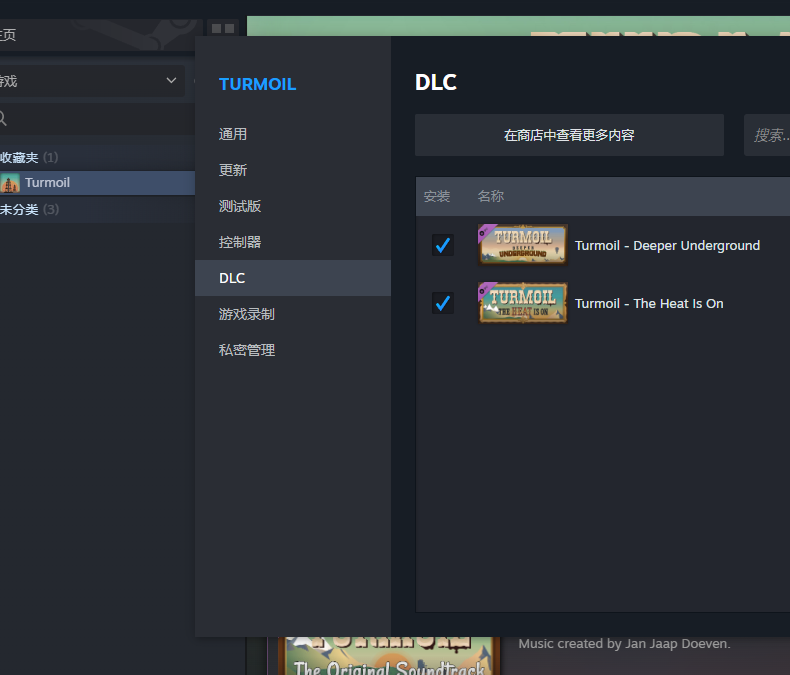The width and height of the screenshot is (790, 675).
Task: Uncheck Turmoil - The Heat Is On checkbox
Action: coord(443,303)
